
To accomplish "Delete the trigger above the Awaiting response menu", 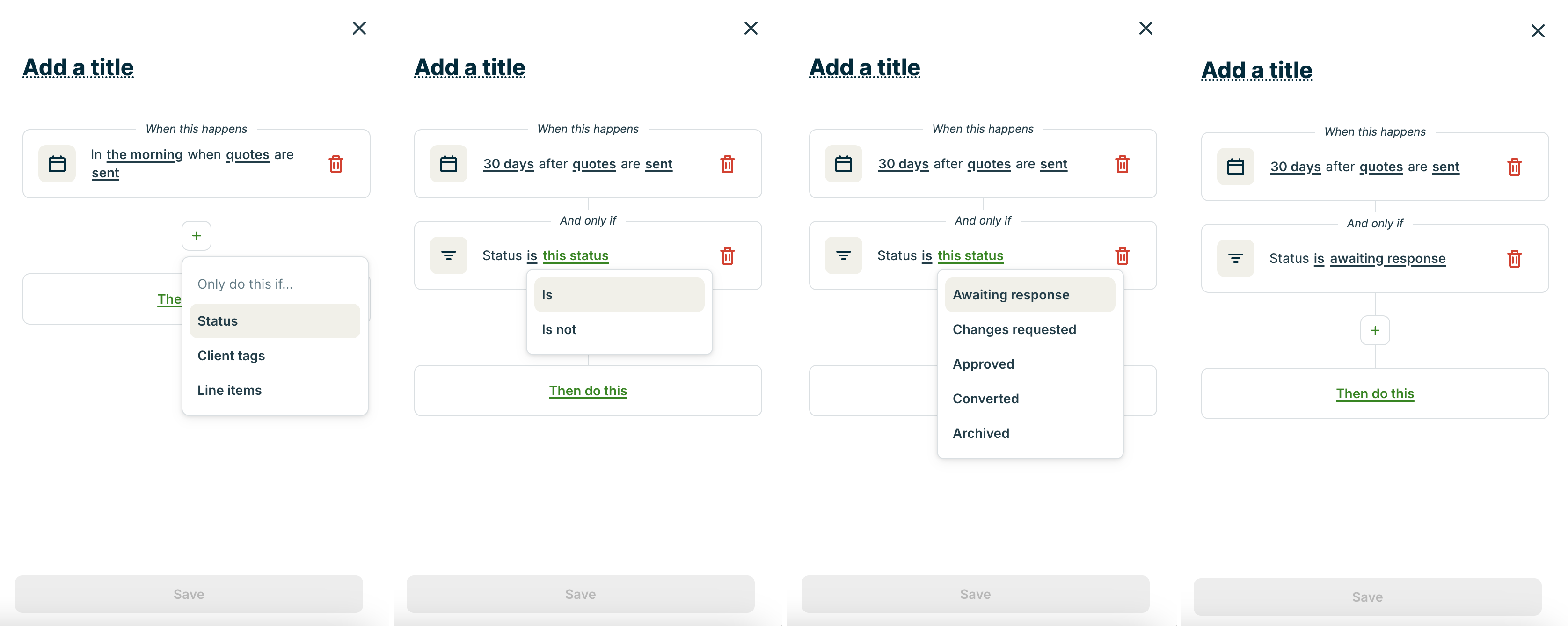I will [1122, 164].
